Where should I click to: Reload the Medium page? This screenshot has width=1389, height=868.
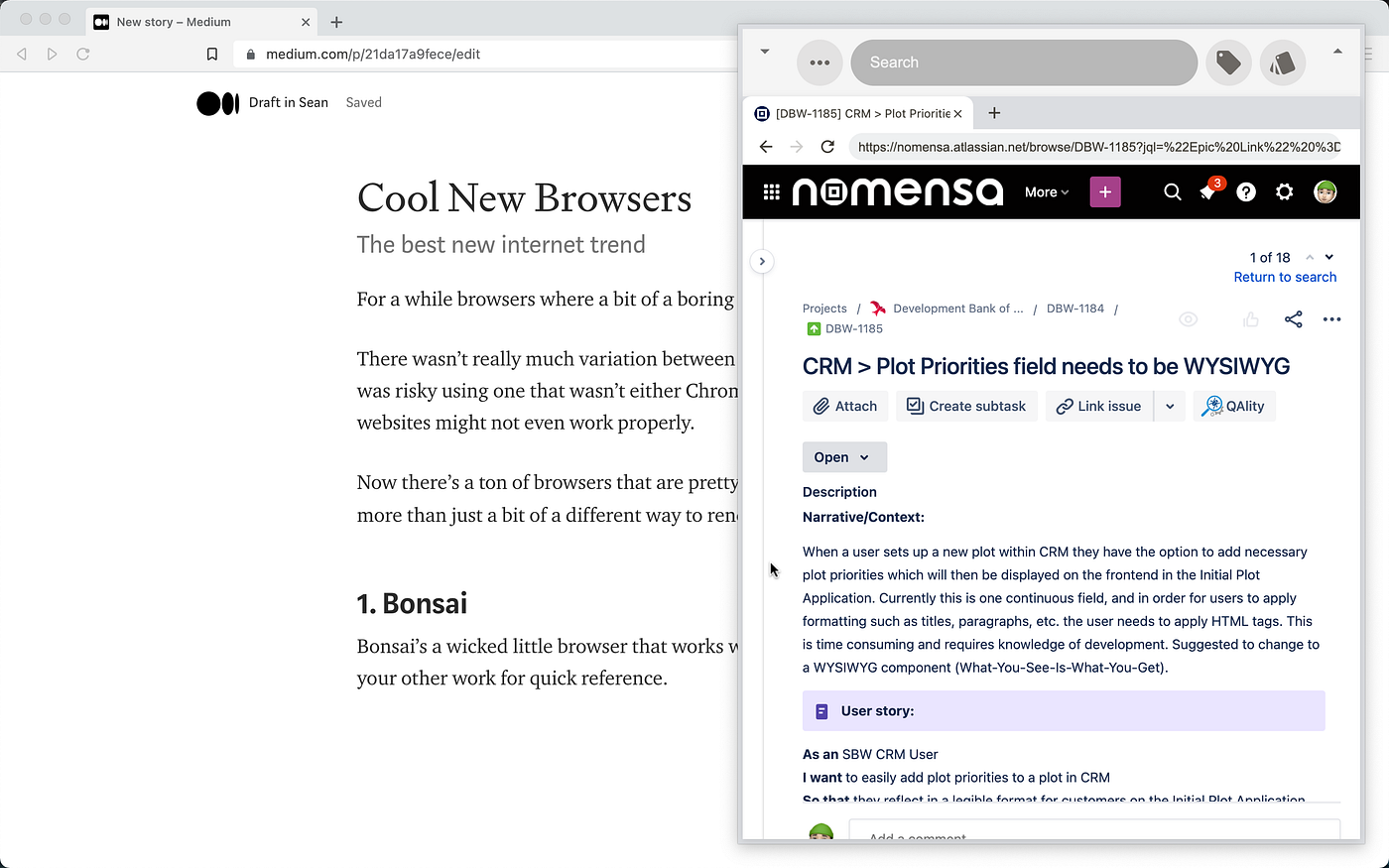click(x=83, y=54)
